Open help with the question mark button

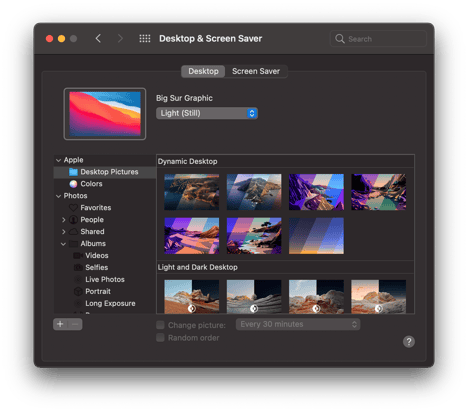(409, 341)
